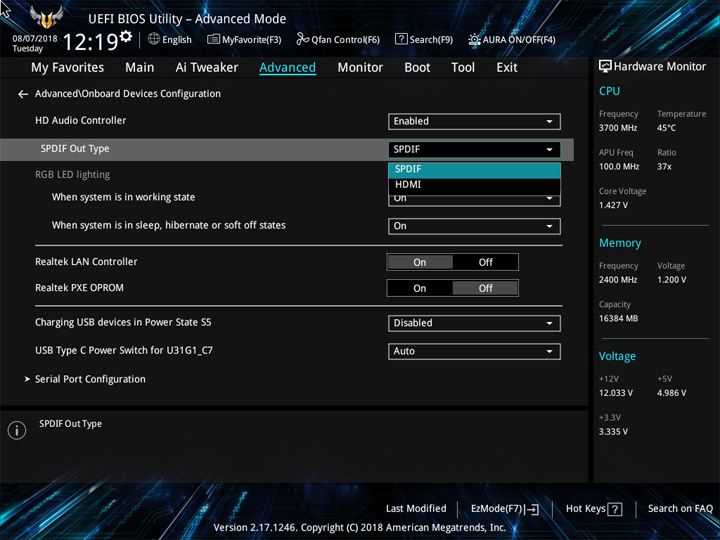The height and width of the screenshot is (540, 720).
Task: Set Realtek PXE OPROM to On
Action: click(420, 288)
